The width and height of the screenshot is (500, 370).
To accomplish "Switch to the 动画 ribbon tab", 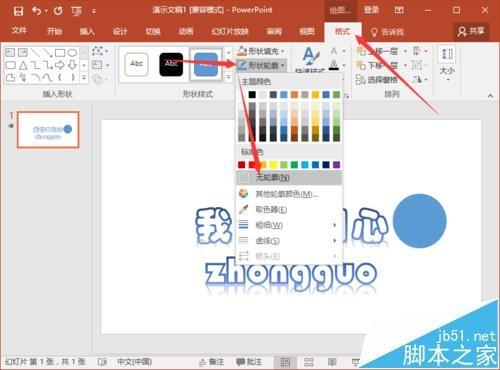I will click(x=186, y=31).
